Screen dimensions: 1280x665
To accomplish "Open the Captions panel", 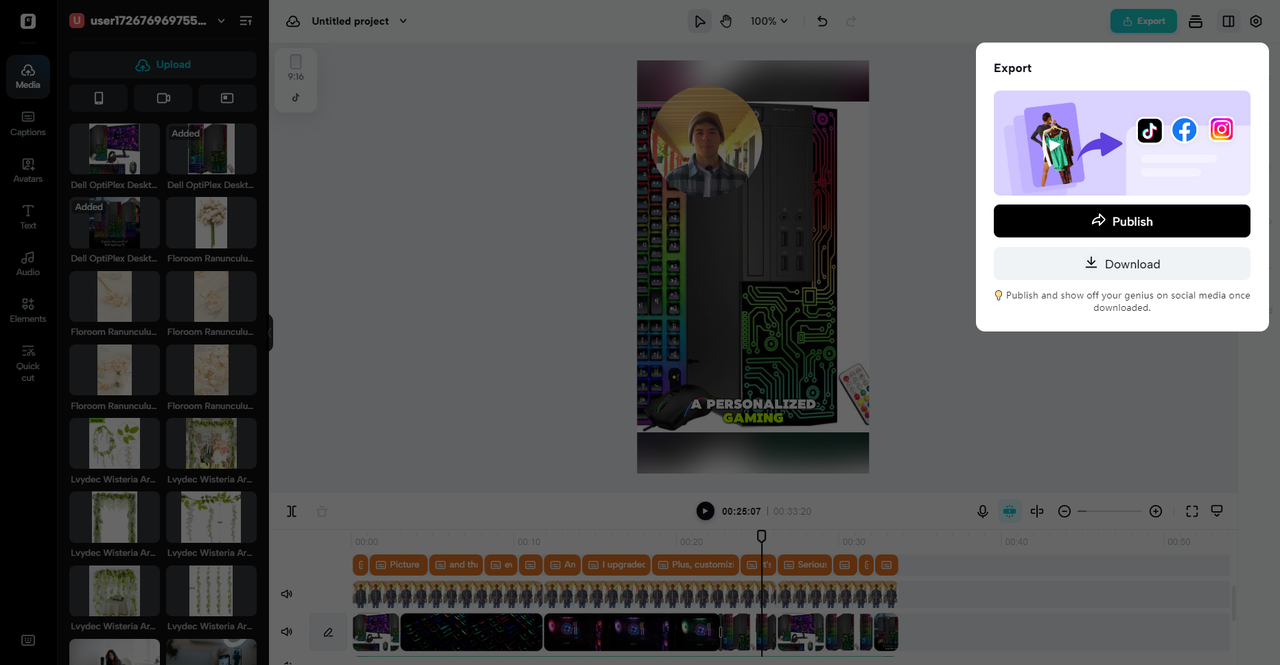I will 28,124.
